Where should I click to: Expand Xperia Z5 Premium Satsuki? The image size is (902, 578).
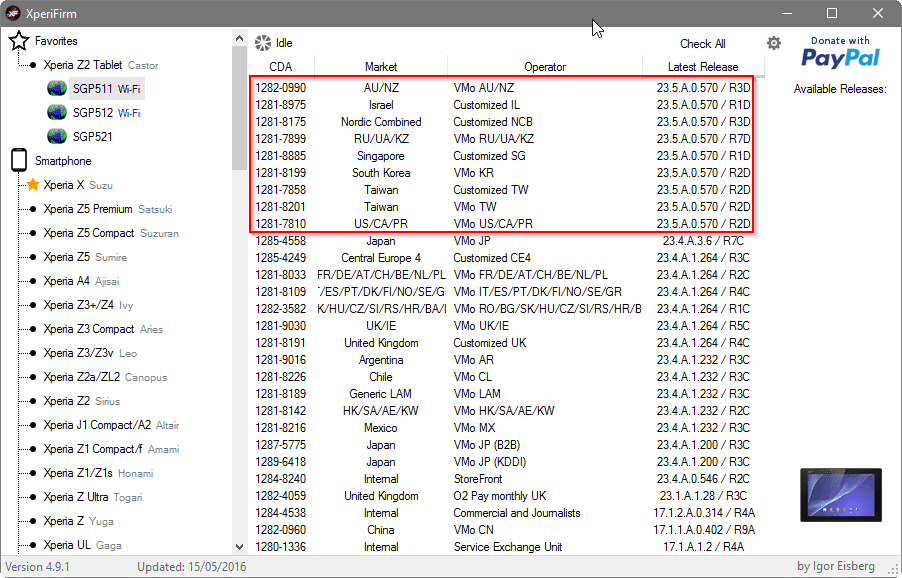108,209
